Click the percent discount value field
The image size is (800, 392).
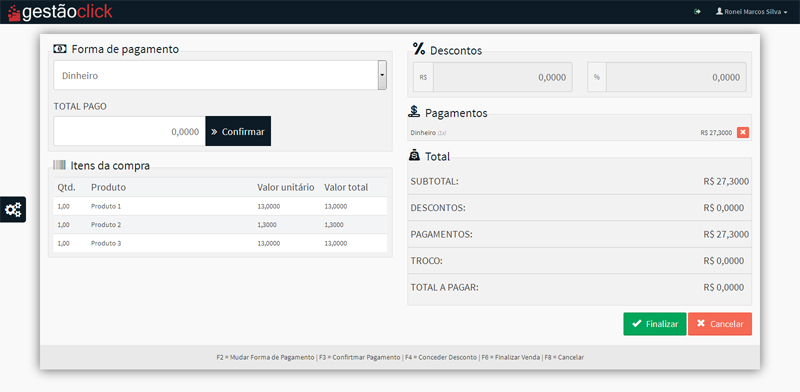point(676,78)
